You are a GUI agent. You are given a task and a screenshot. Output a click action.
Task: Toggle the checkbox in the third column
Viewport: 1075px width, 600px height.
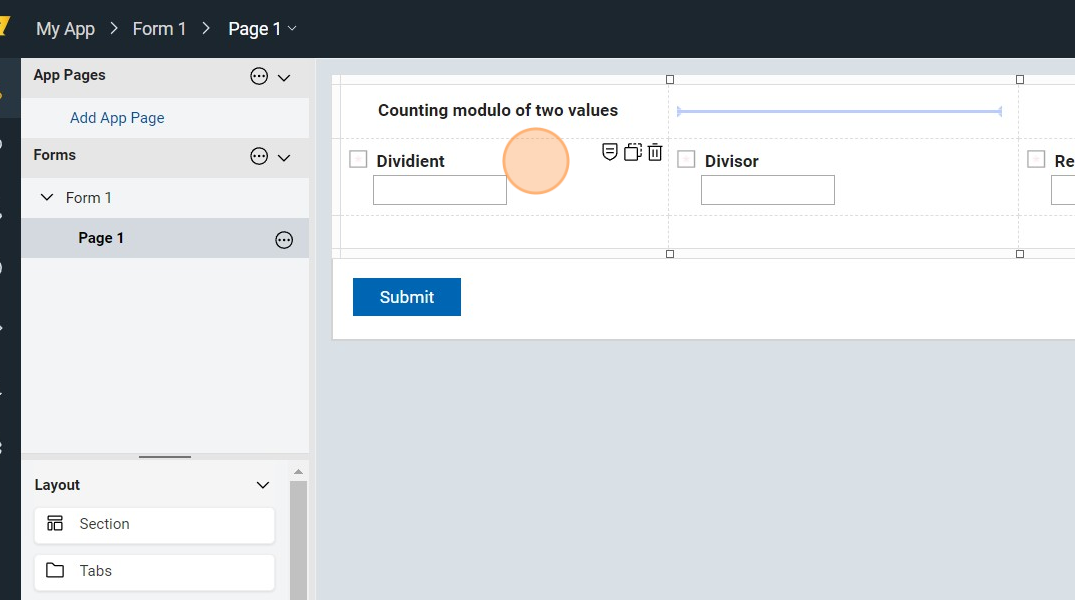tap(1036, 160)
